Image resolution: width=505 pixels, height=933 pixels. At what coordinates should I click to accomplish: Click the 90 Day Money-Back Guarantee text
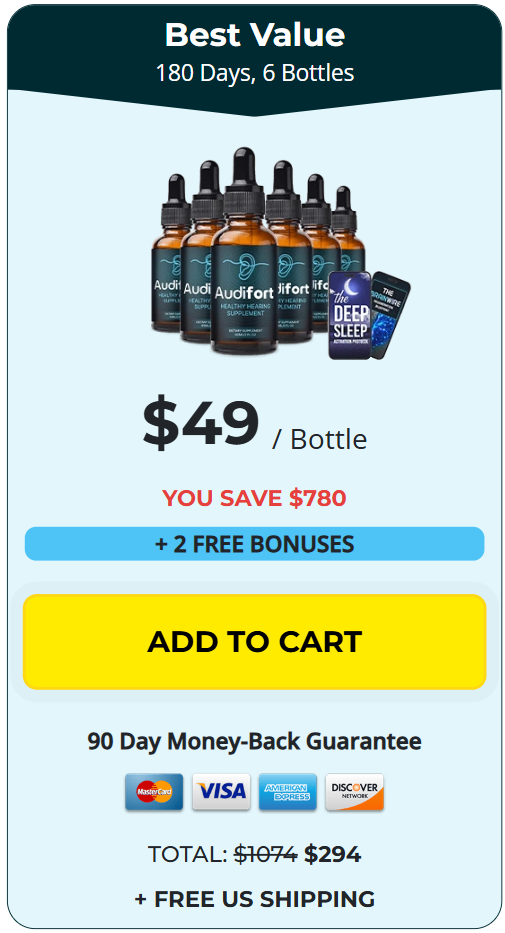tap(255, 741)
